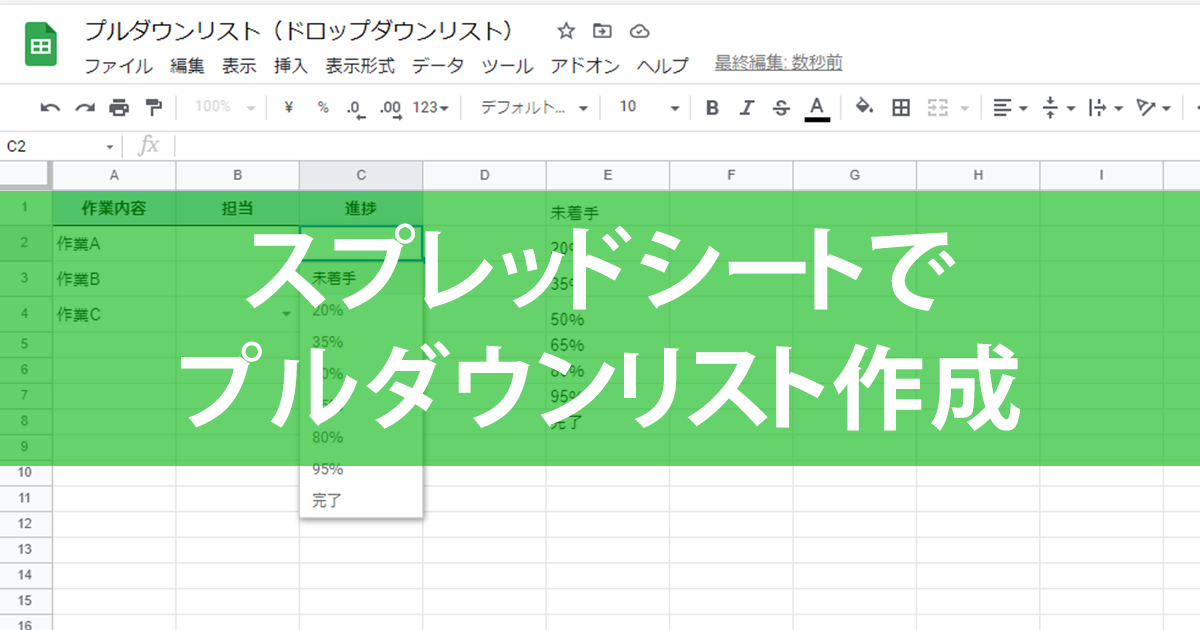The image size is (1200, 630).
Task: Click the fx function icon
Action: (148, 146)
